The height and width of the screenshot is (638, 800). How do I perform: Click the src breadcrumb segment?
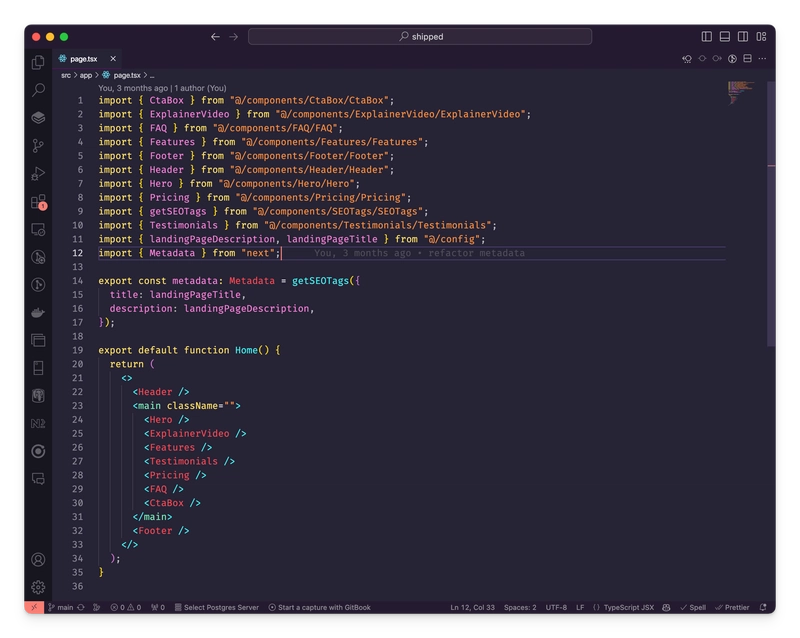(x=66, y=75)
